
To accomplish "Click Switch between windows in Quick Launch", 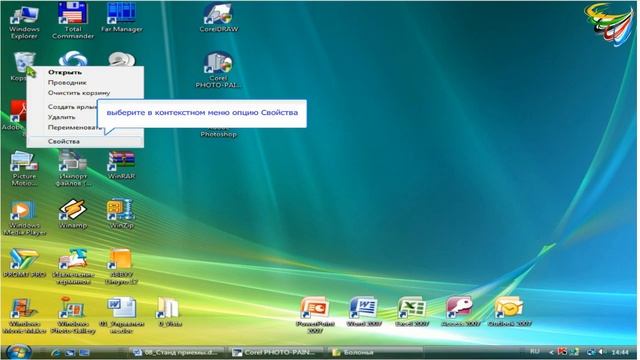I will (x=84, y=352).
